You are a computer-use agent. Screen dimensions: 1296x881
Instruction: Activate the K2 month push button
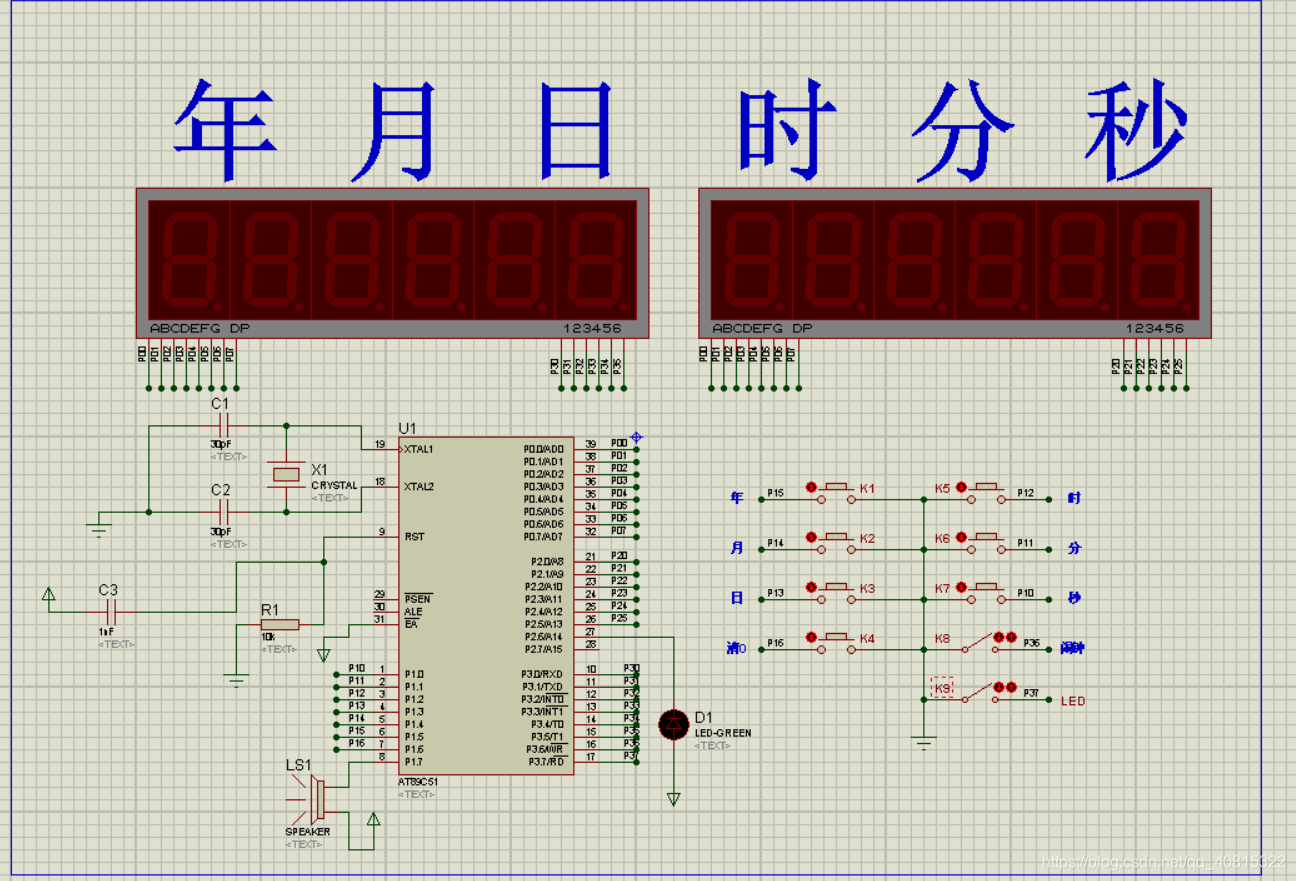pos(836,542)
